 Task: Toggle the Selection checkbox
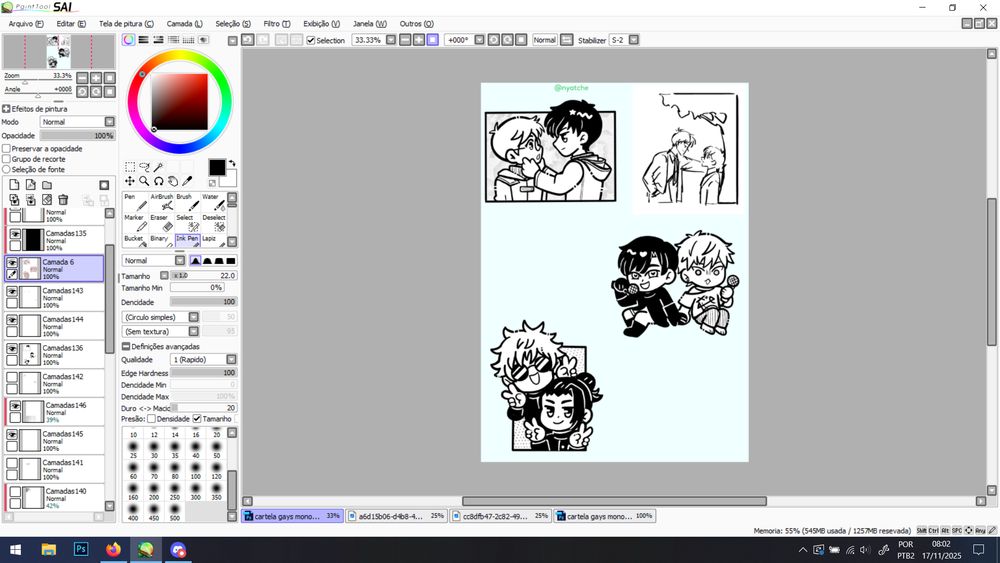(x=311, y=40)
